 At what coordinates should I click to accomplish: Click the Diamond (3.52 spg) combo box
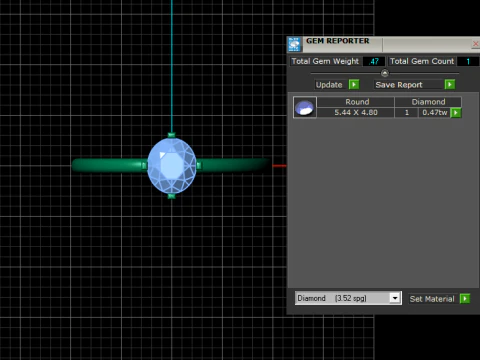[x=348, y=298]
